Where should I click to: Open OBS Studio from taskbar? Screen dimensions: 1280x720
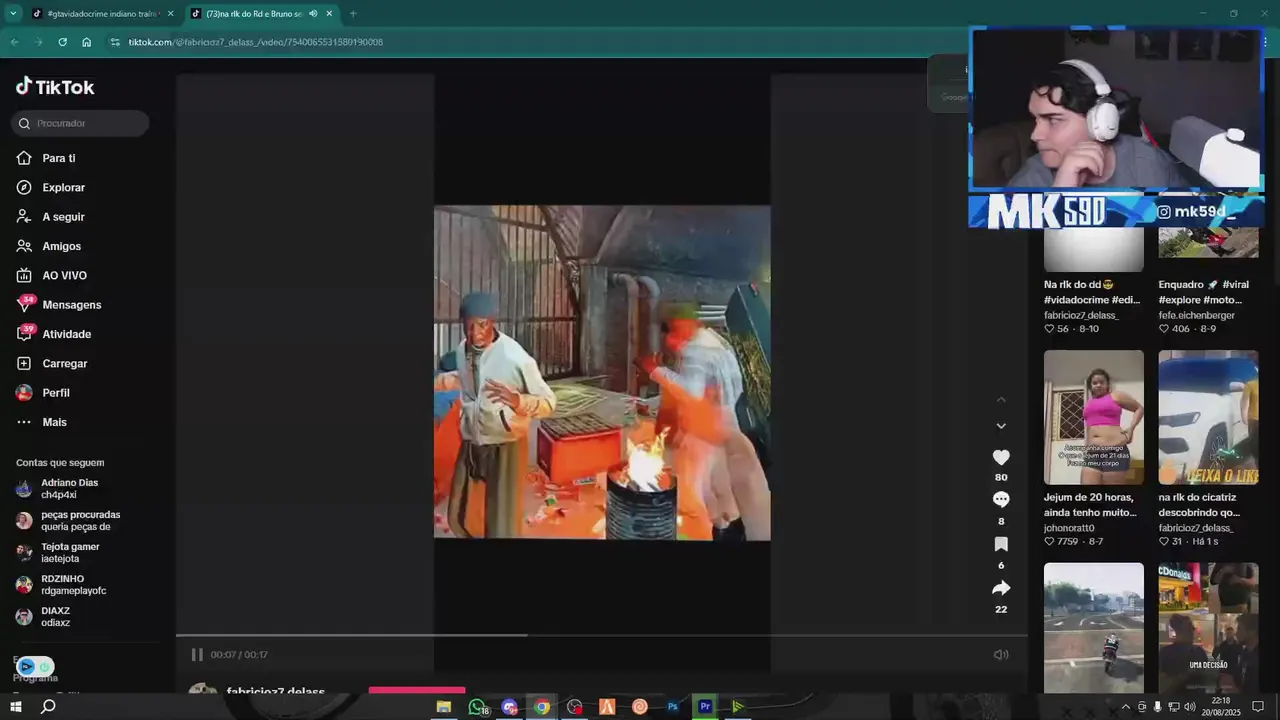(x=574, y=707)
